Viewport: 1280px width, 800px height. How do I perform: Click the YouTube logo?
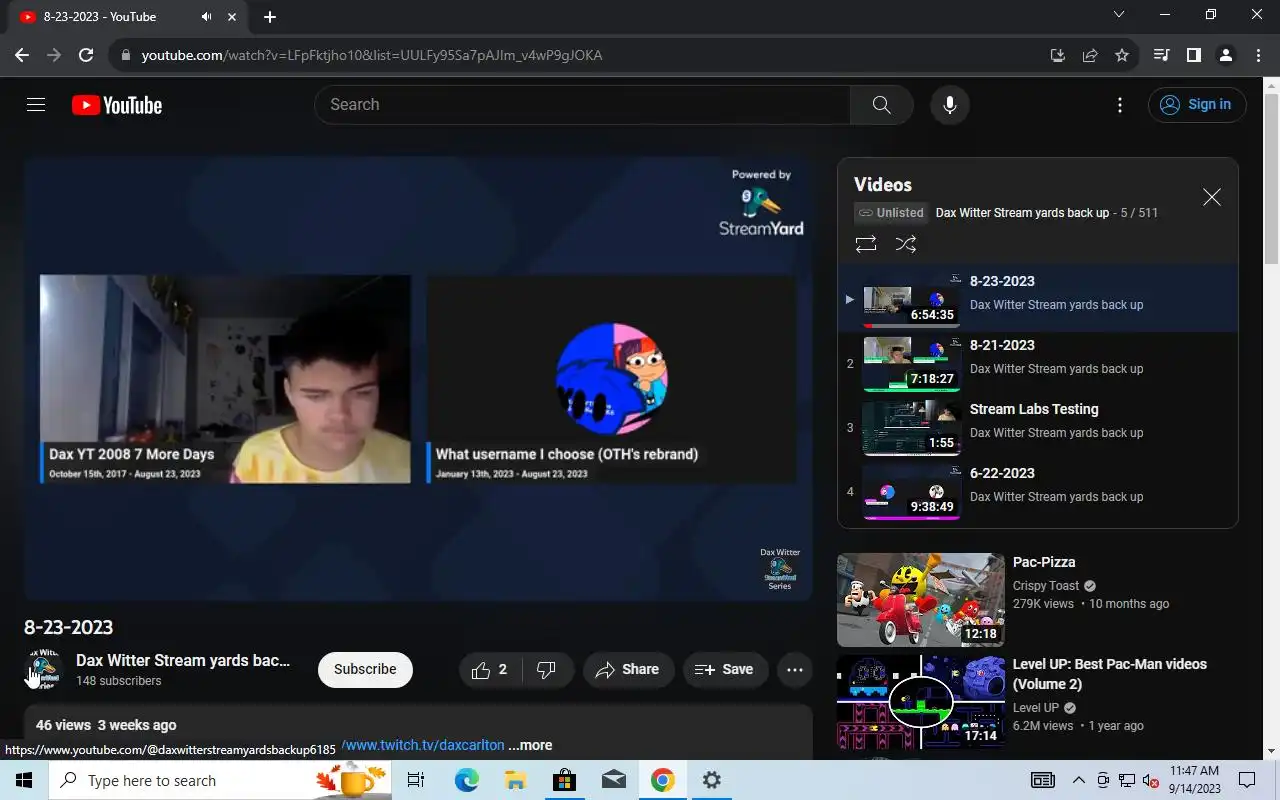tap(117, 105)
